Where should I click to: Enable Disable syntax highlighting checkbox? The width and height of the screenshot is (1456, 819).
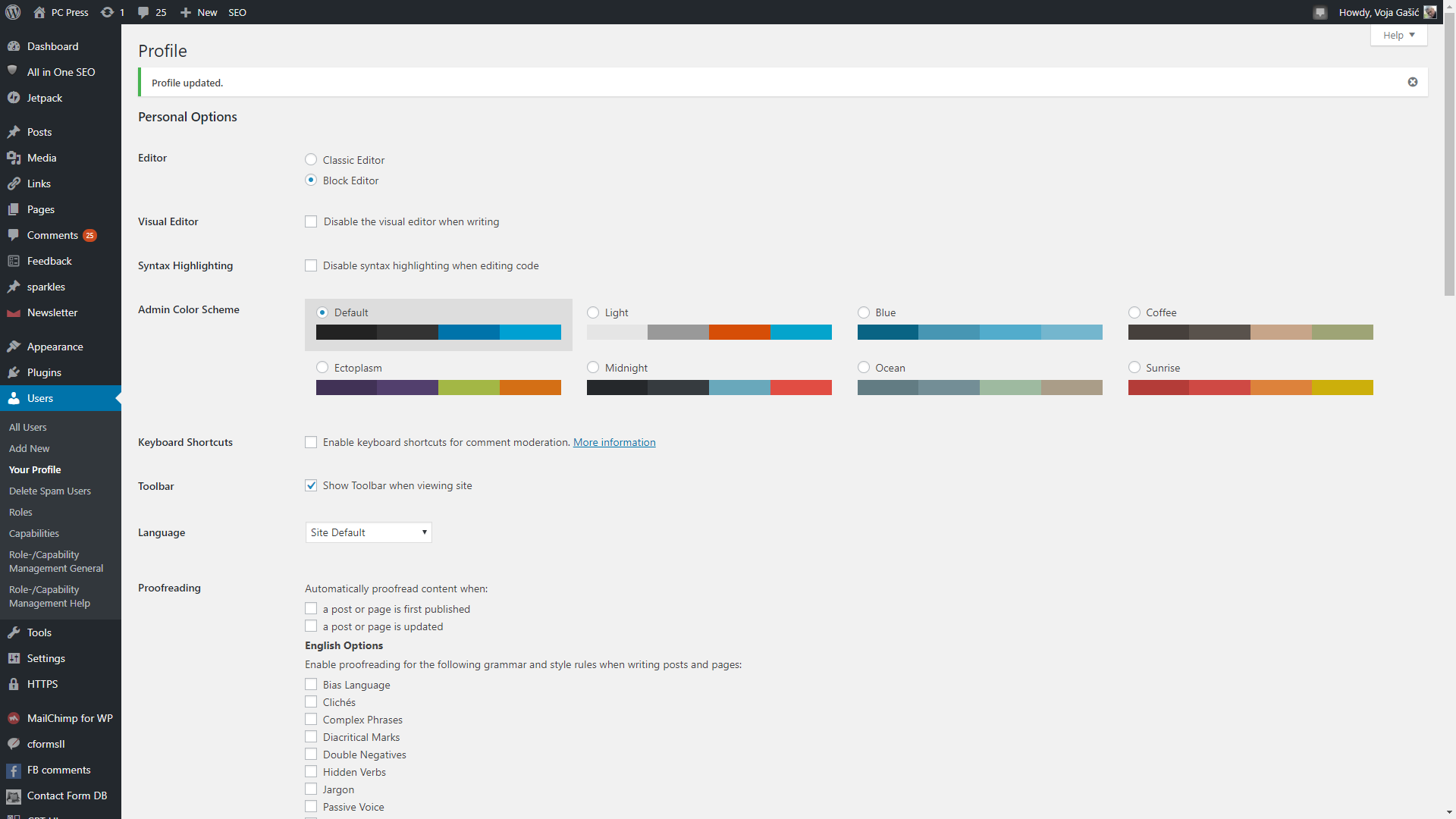pos(311,265)
